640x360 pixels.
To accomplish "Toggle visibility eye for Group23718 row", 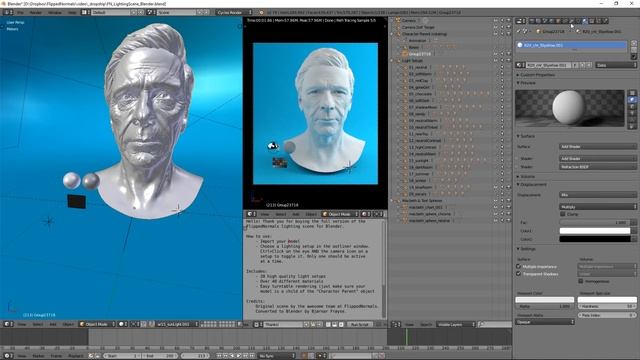I will tap(496, 54).
